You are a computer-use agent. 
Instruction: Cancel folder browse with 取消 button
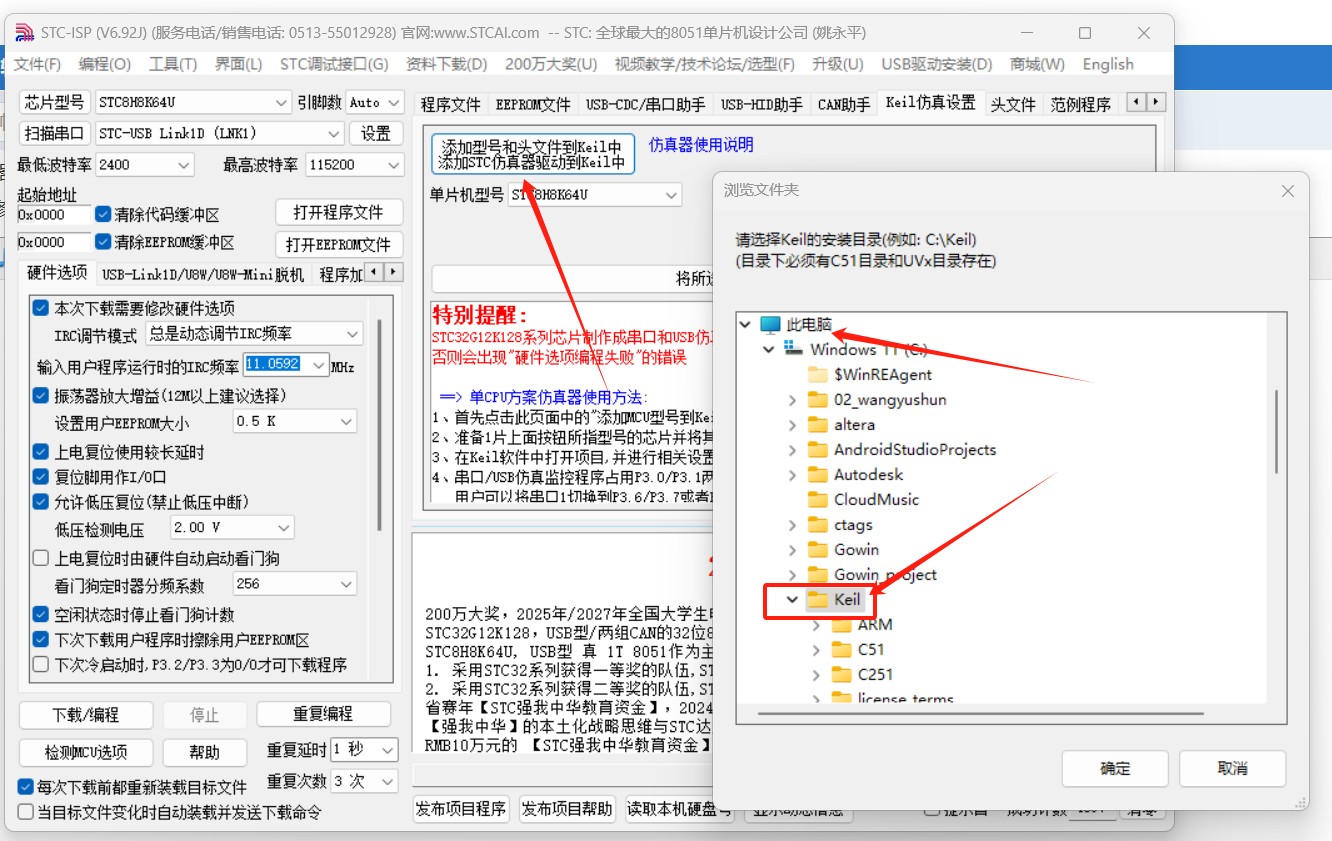[x=1232, y=768]
